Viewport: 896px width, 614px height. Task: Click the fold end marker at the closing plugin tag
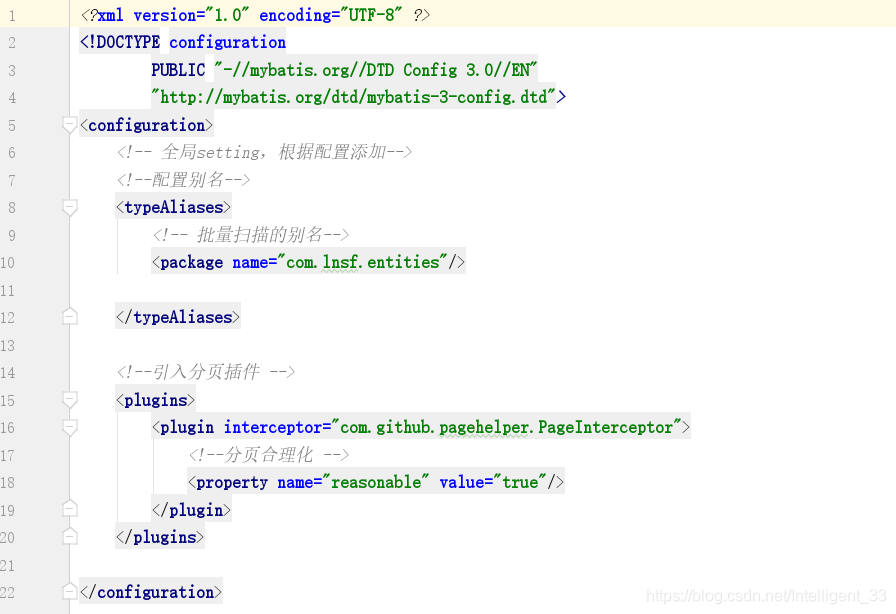coord(69,508)
